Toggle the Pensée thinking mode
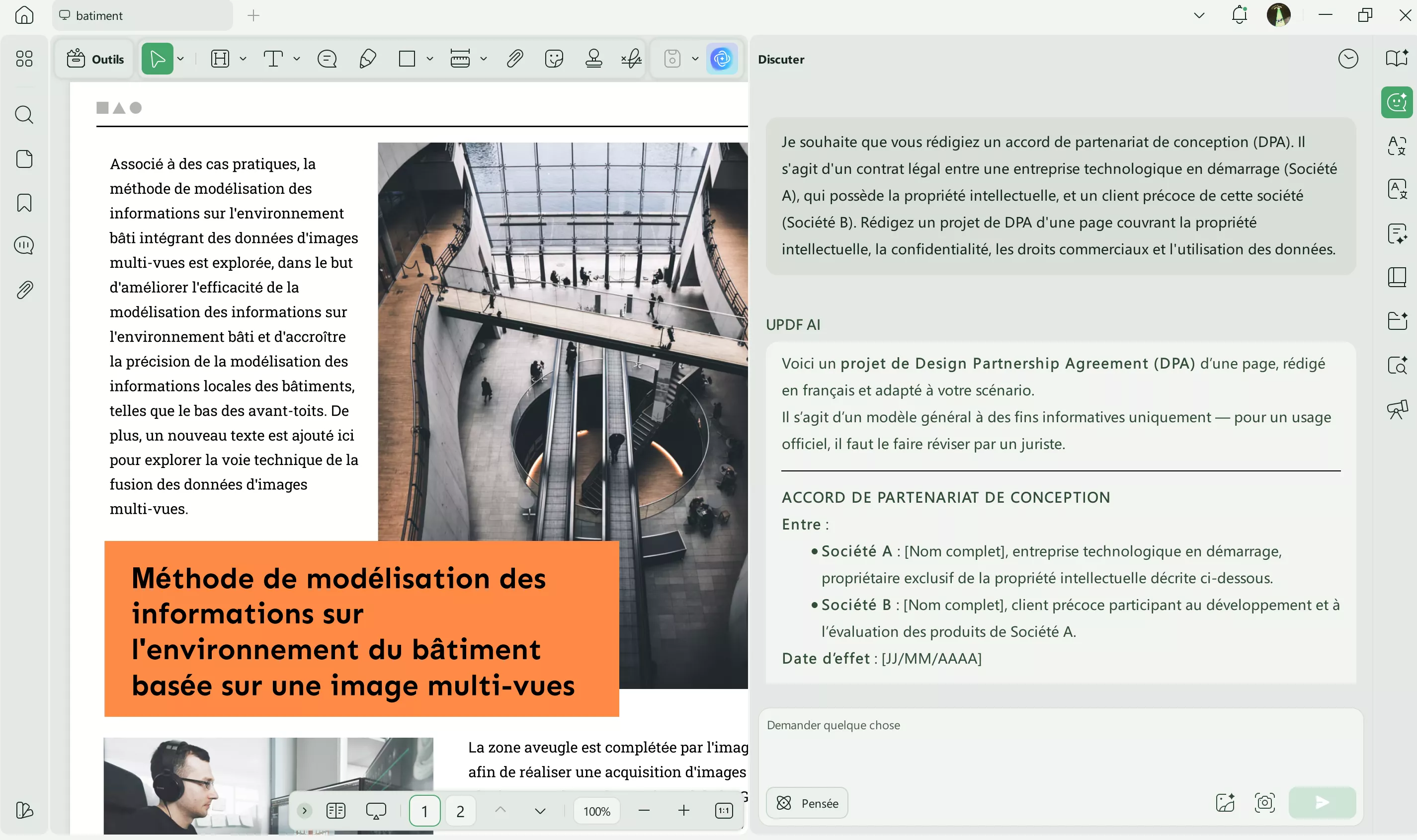The image size is (1417, 840). pyautogui.click(x=807, y=803)
